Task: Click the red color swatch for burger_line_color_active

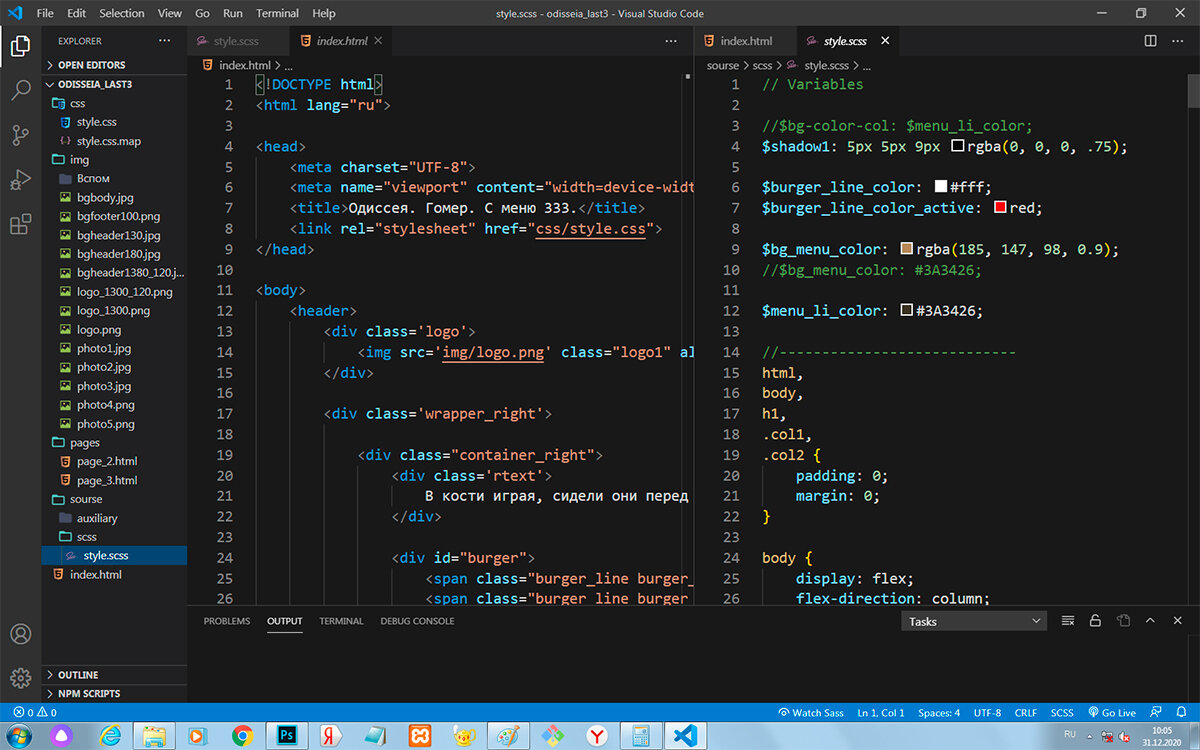Action: [x=1000, y=208]
